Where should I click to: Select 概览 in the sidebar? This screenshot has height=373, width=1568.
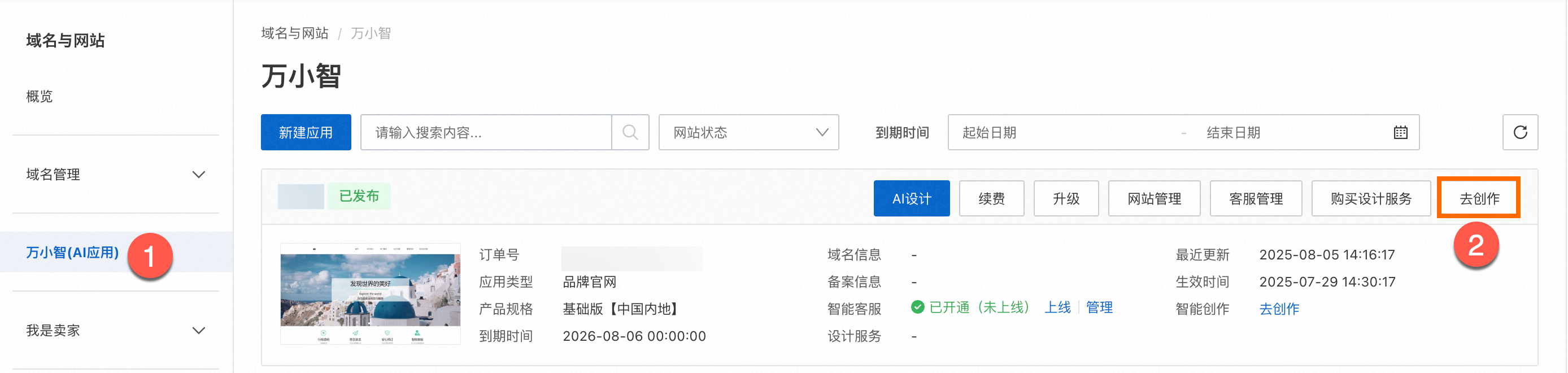coord(40,96)
